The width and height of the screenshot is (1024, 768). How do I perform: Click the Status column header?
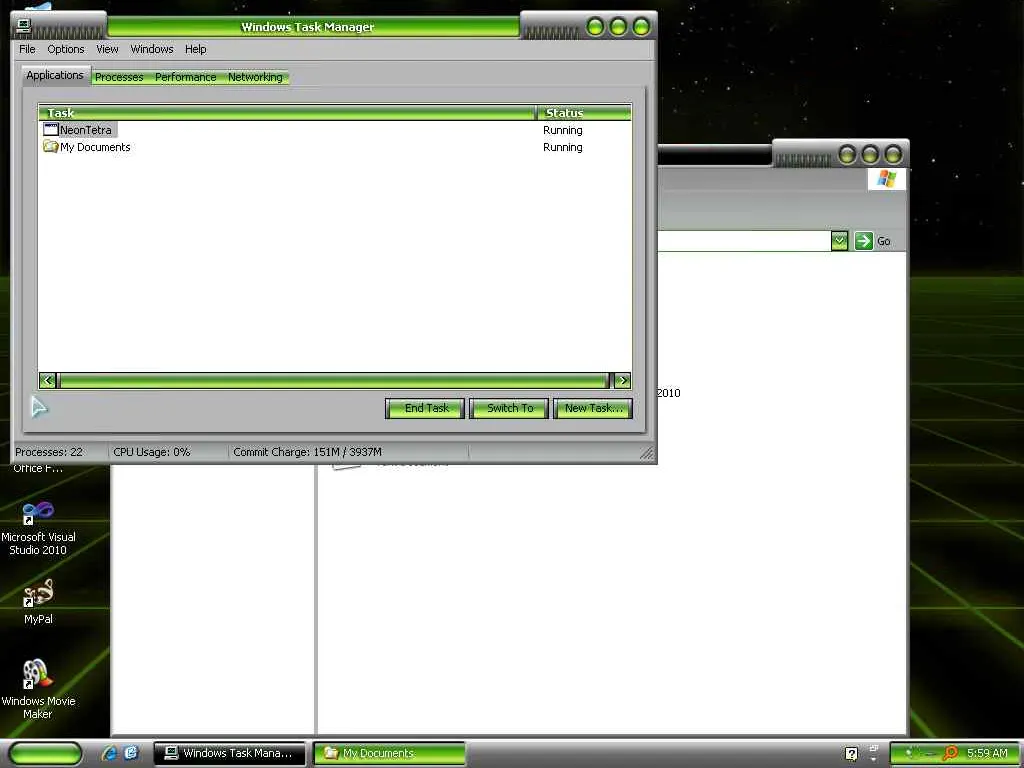[584, 112]
